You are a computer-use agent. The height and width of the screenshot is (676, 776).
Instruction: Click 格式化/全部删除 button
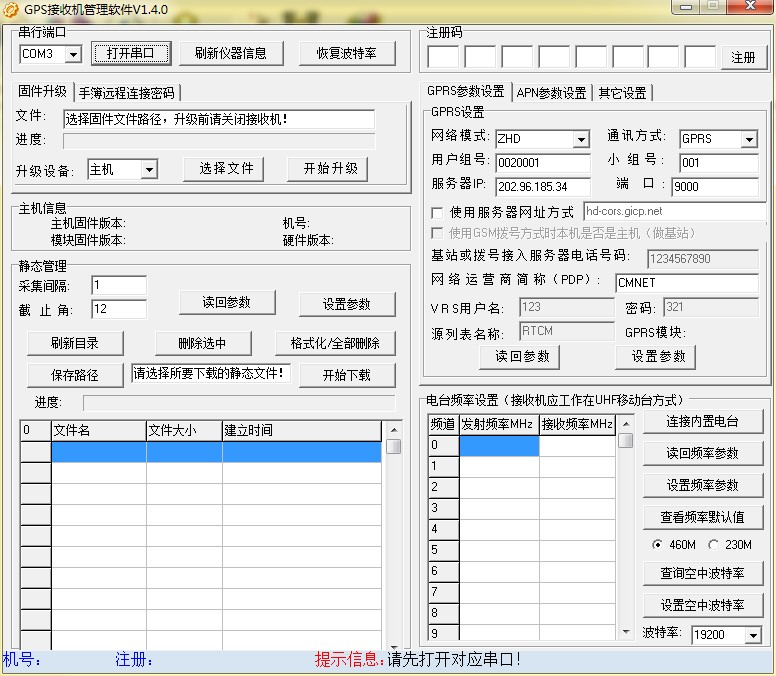[x=336, y=343]
